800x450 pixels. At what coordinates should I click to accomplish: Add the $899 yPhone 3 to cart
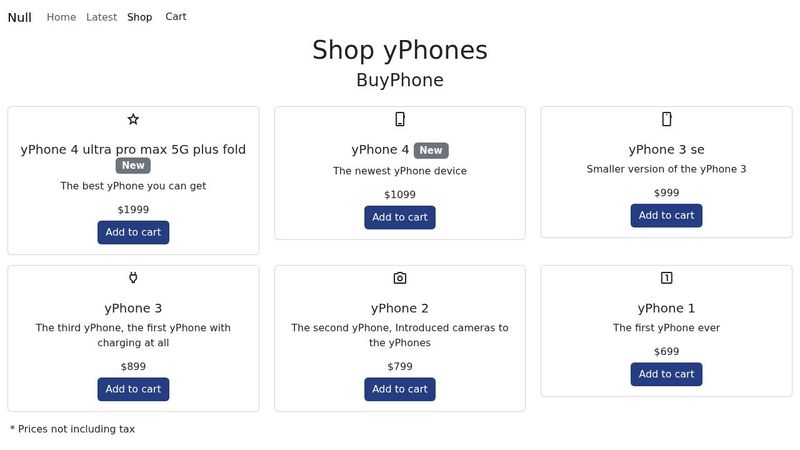133,389
